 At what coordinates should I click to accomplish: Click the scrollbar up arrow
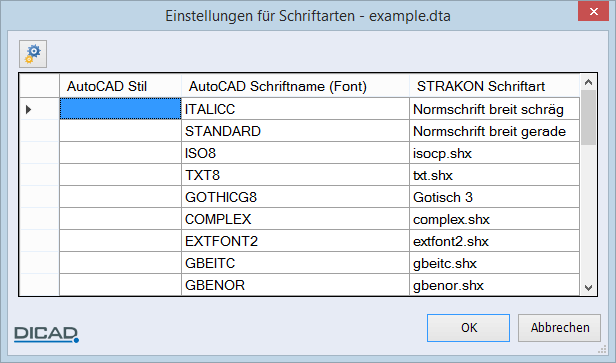click(x=588, y=82)
